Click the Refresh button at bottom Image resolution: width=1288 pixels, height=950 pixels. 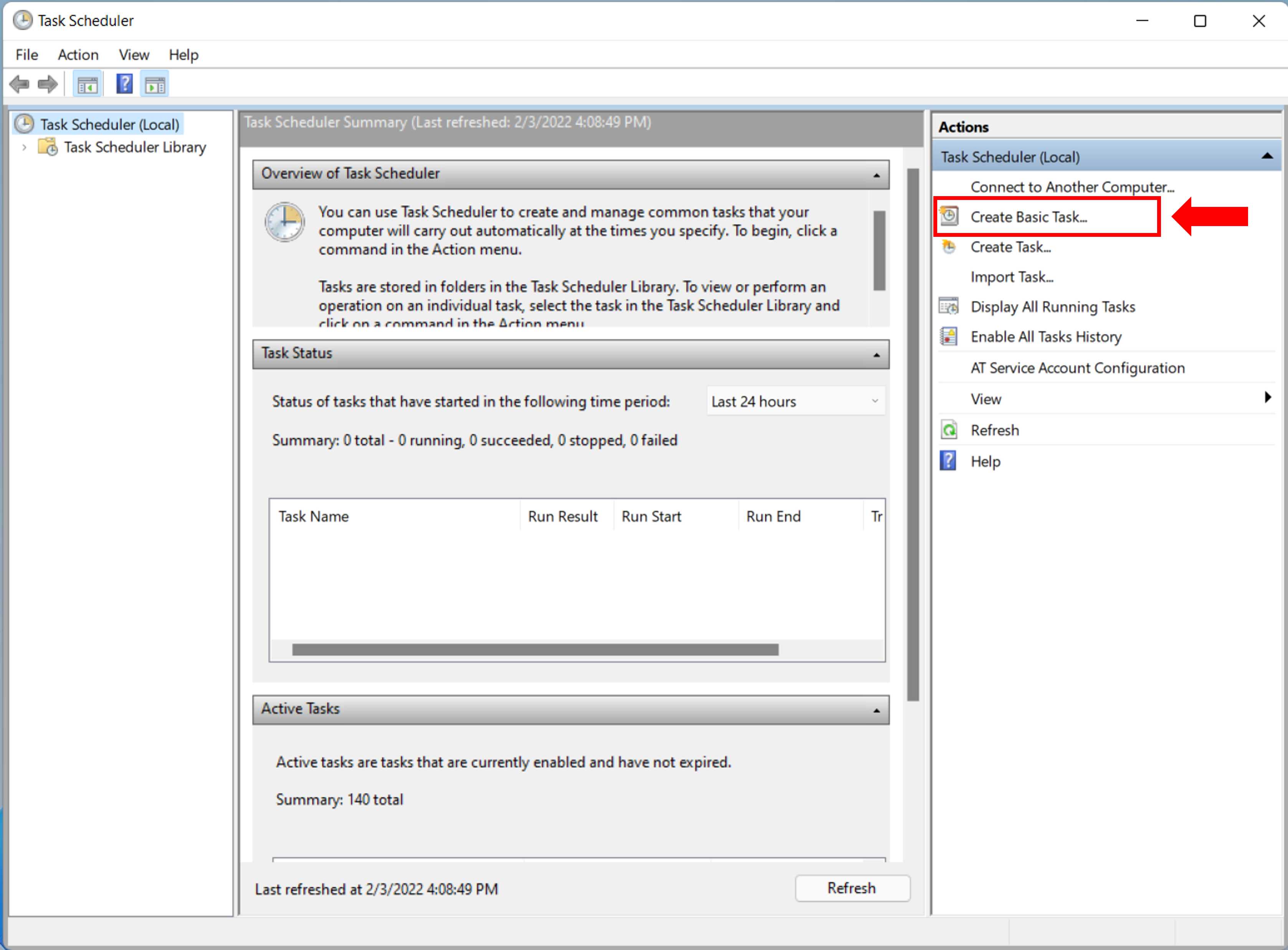click(x=852, y=888)
